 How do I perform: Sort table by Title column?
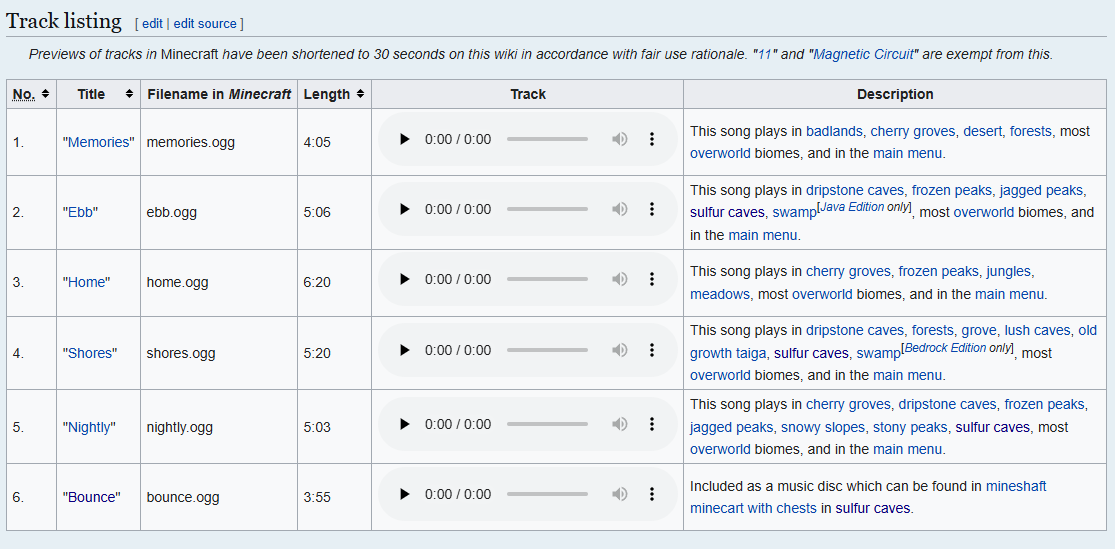(98, 94)
